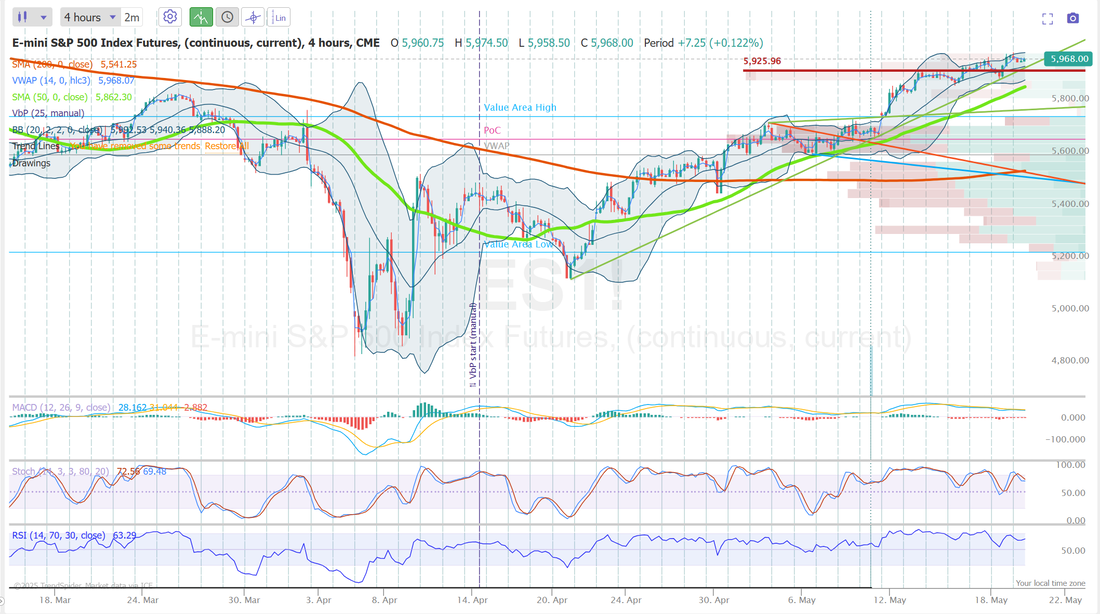1100x614 pixels.
Task: Click the 14. Apr date on time axis
Action: click(x=472, y=600)
